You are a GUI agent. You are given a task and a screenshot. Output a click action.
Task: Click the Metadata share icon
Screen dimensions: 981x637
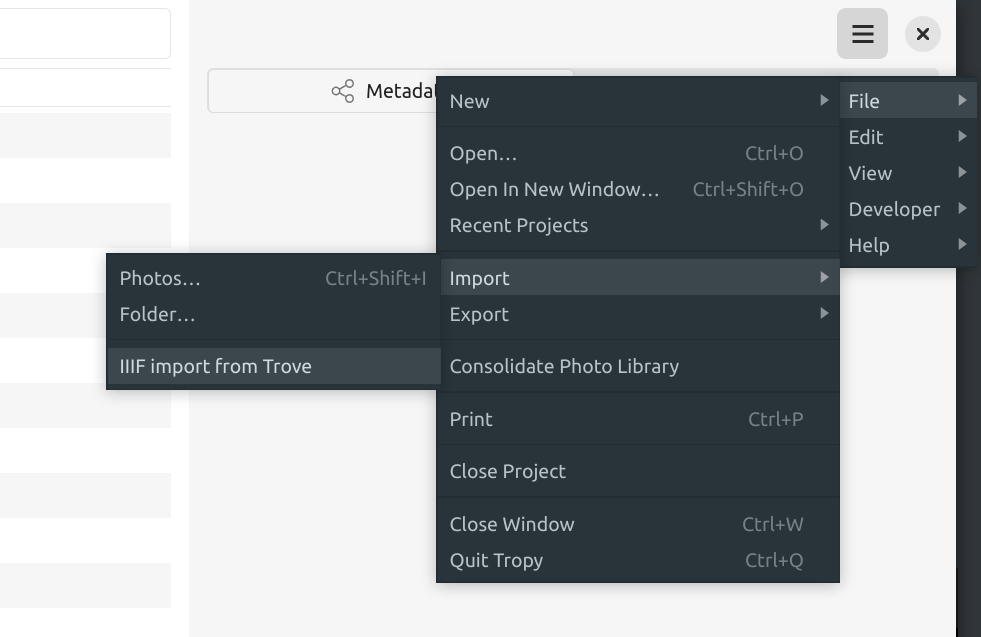point(343,91)
